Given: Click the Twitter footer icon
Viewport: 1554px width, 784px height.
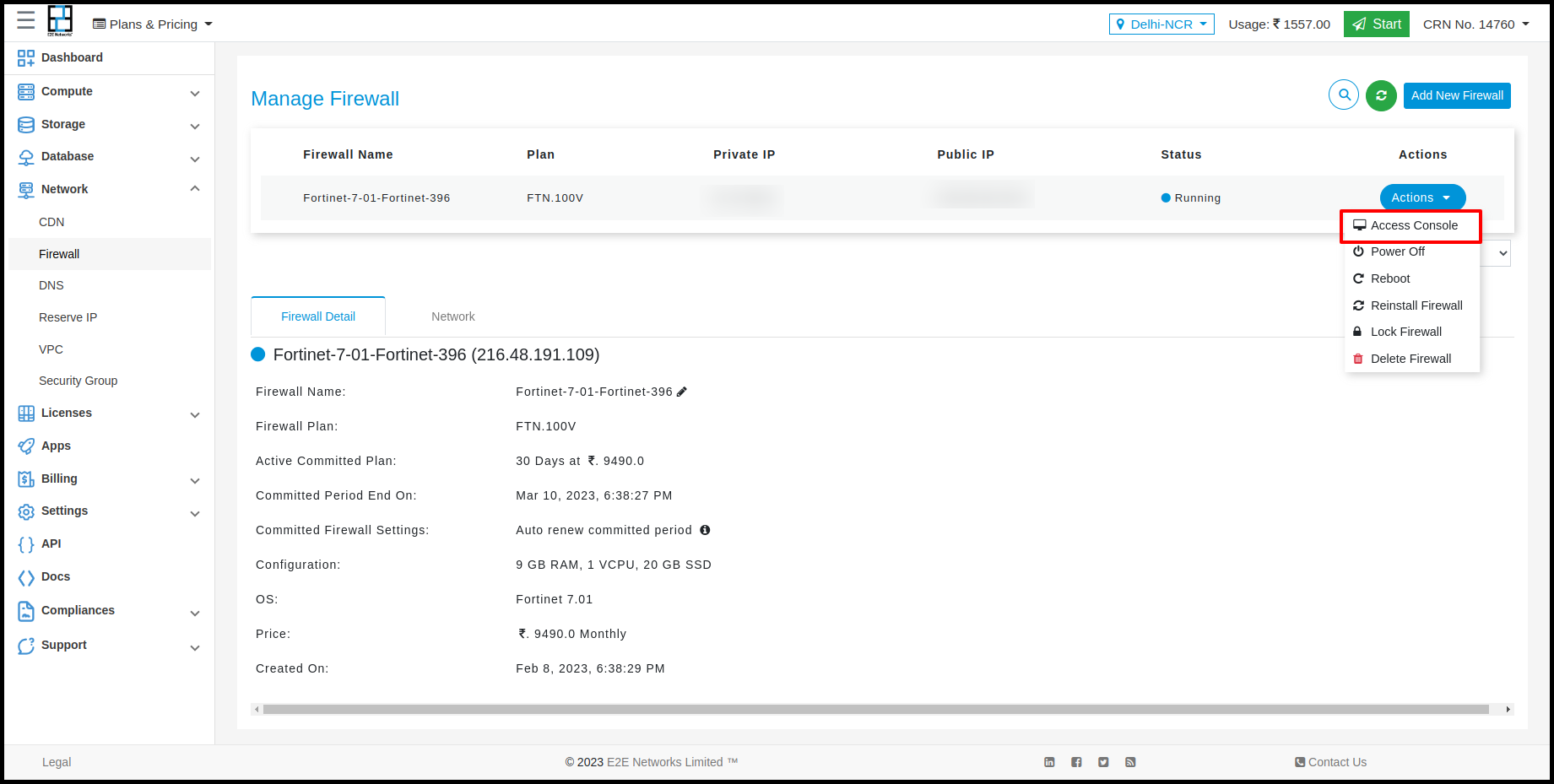Looking at the screenshot, I should (x=1103, y=762).
